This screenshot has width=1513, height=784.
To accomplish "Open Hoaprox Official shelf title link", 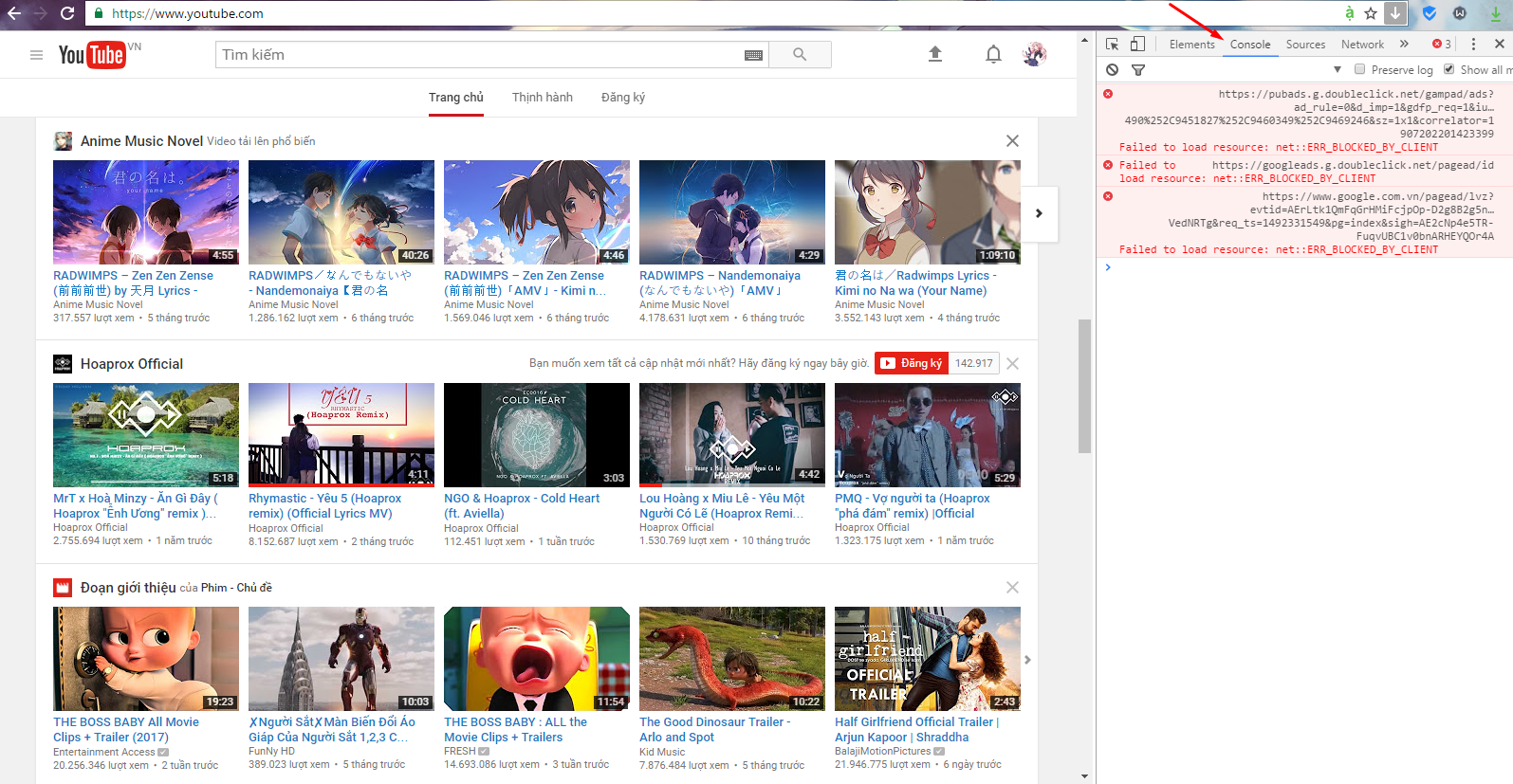I will click(132, 364).
